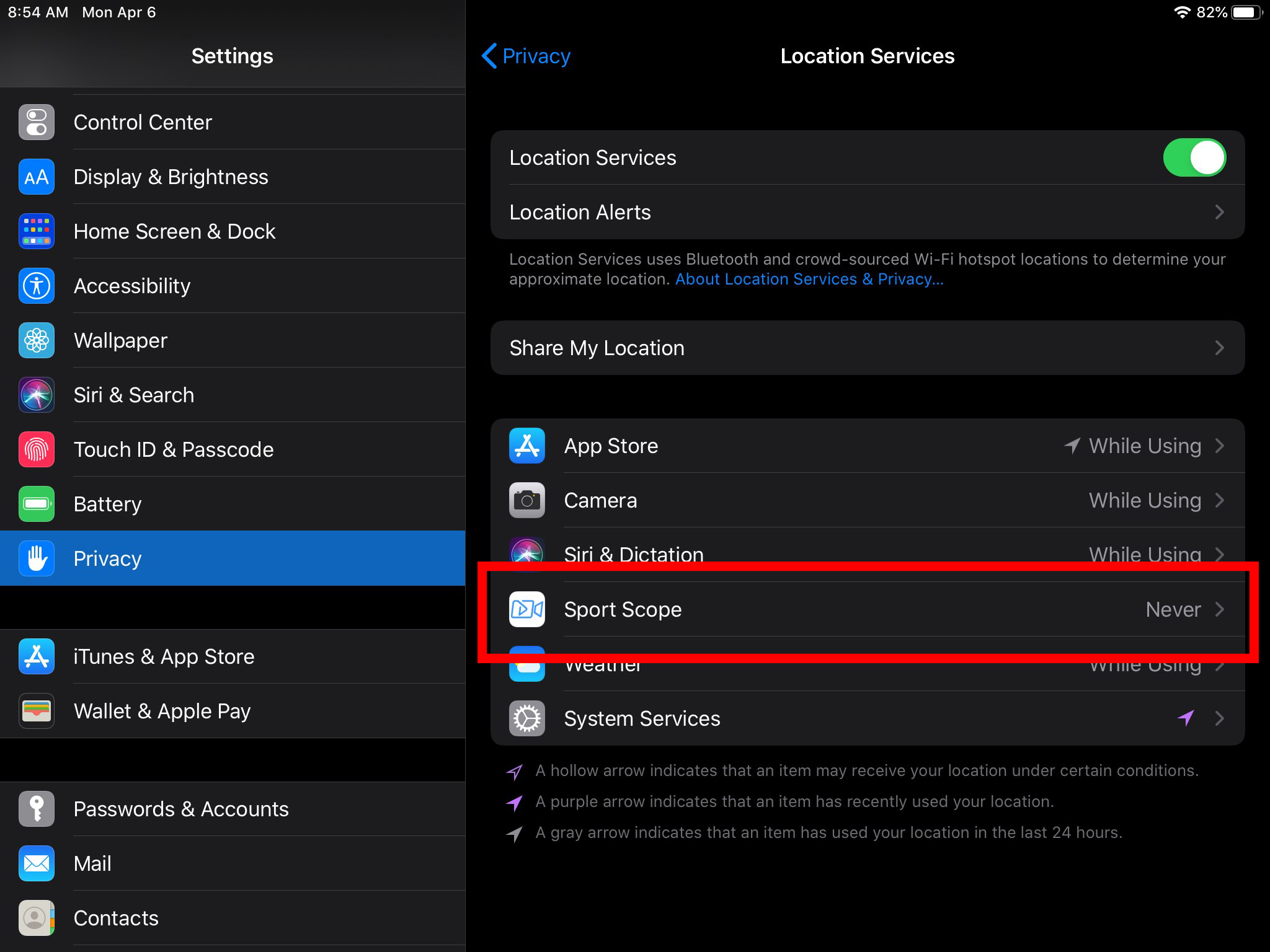Tap the Wi-Fi status icon
The image size is (1270, 952).
[x=1182, y=12]
